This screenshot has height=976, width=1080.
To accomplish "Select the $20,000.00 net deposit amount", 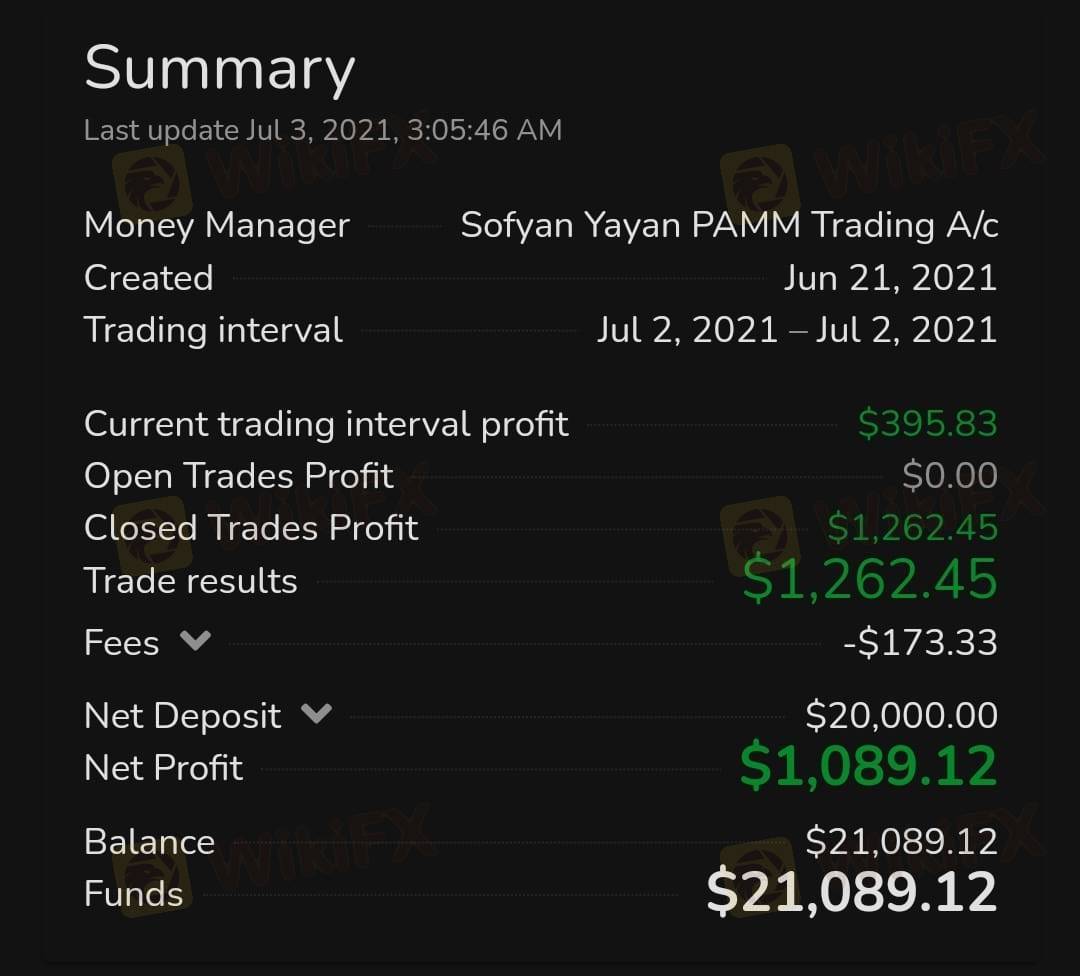I will (x=901, y=716).
